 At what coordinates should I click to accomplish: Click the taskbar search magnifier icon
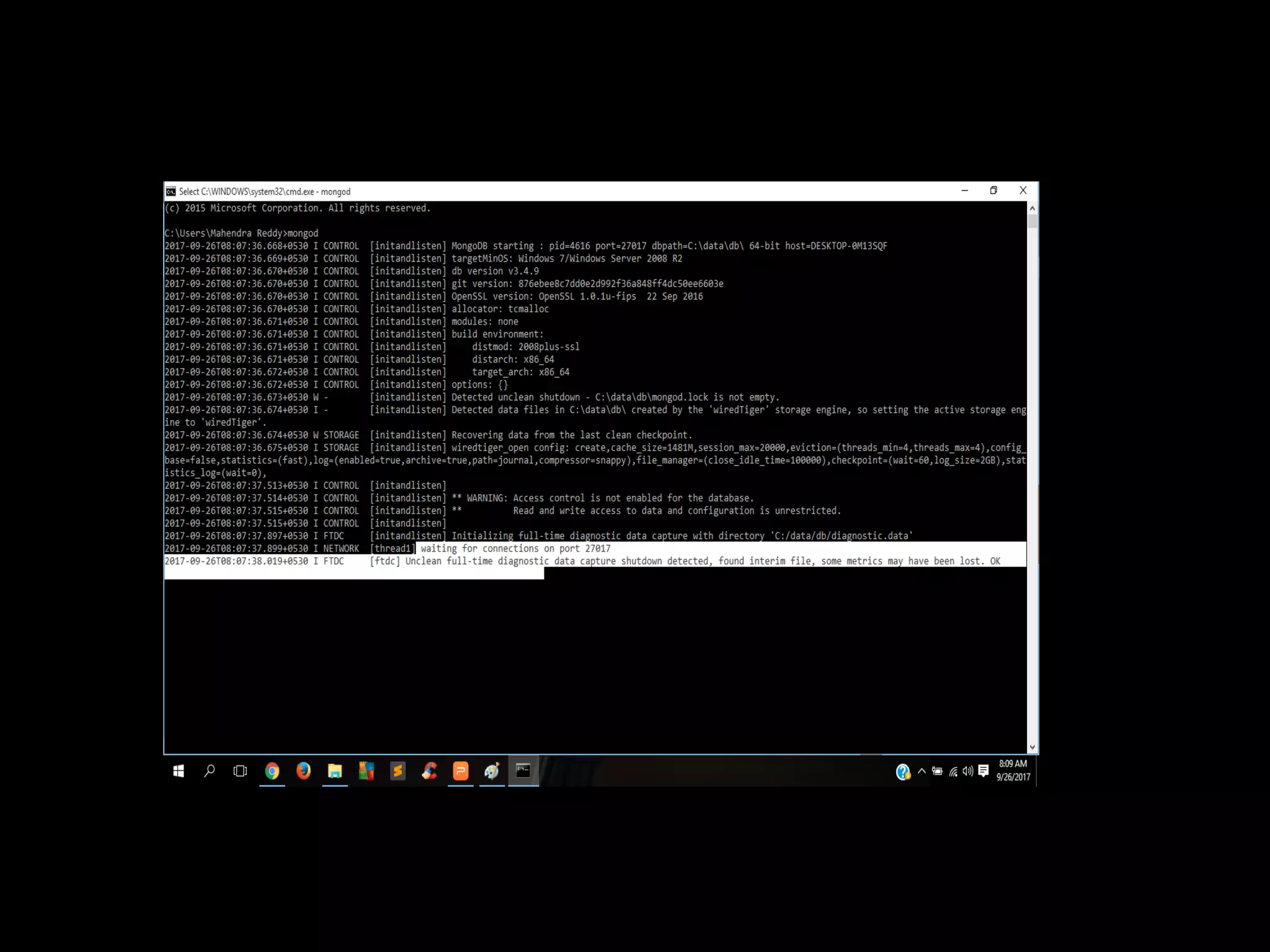click(x=210, y=771)
